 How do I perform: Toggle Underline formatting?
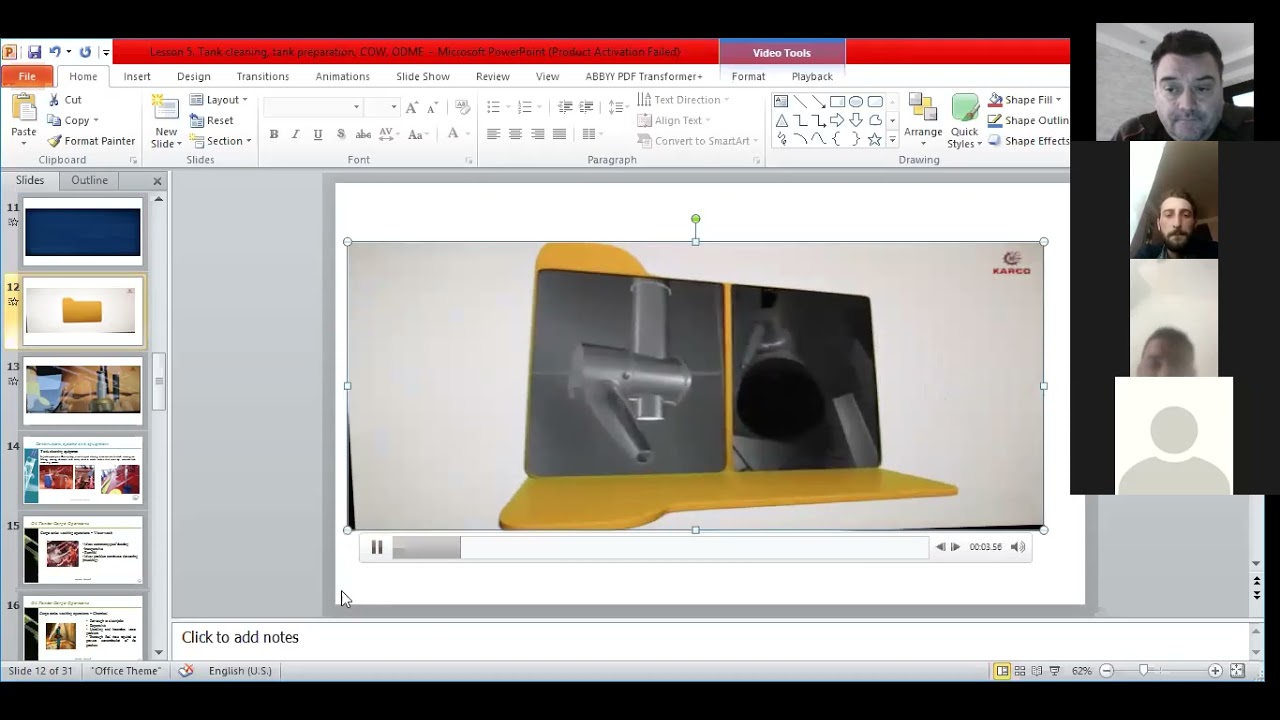[318, 134]
